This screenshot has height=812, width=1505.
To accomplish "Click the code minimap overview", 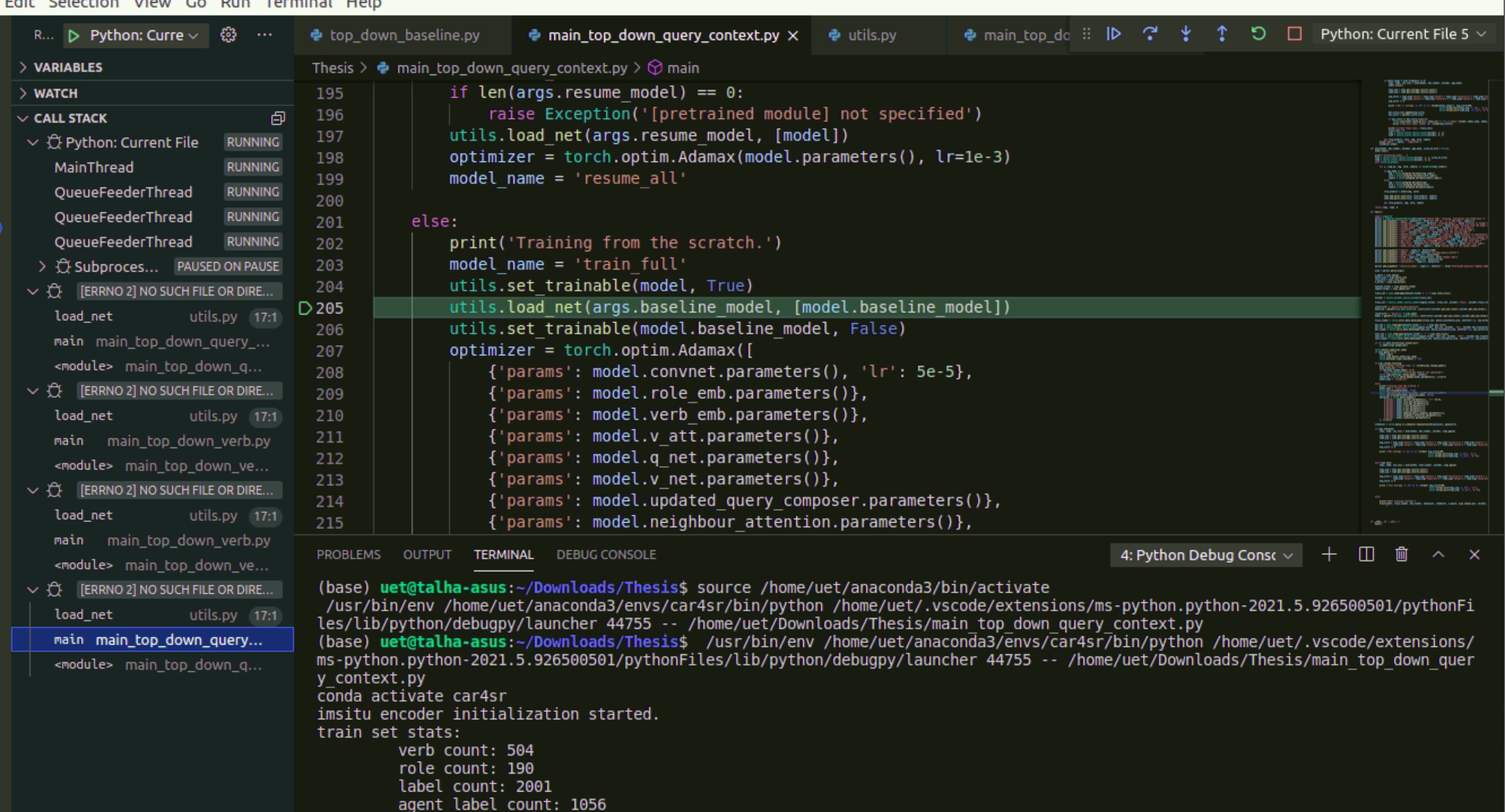I will (x=1430, y=292).
